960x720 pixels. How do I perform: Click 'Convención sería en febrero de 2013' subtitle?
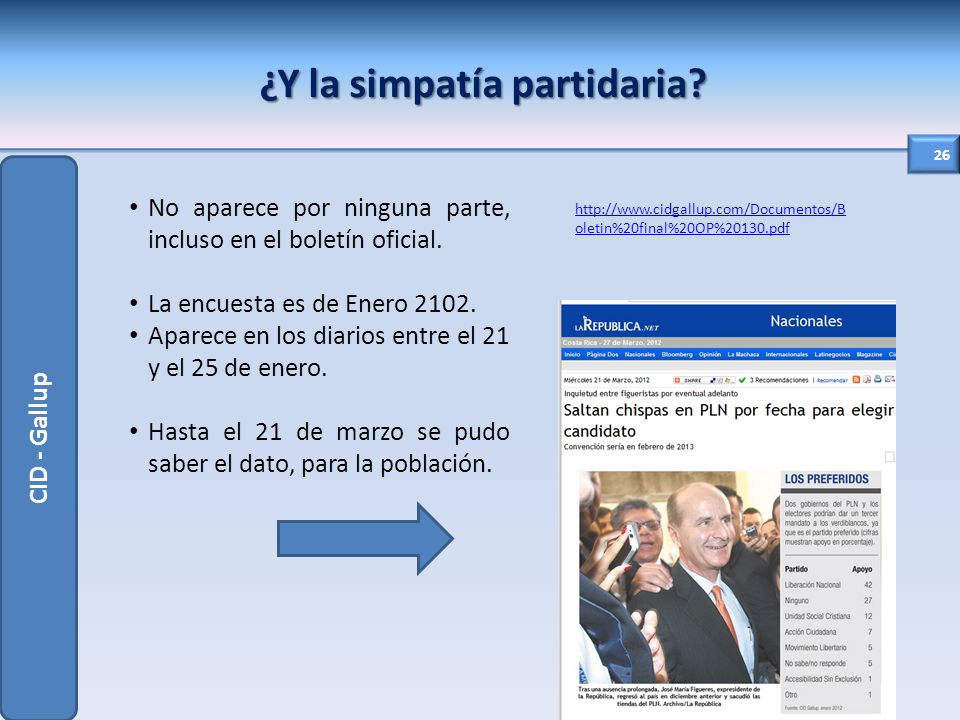629,447
